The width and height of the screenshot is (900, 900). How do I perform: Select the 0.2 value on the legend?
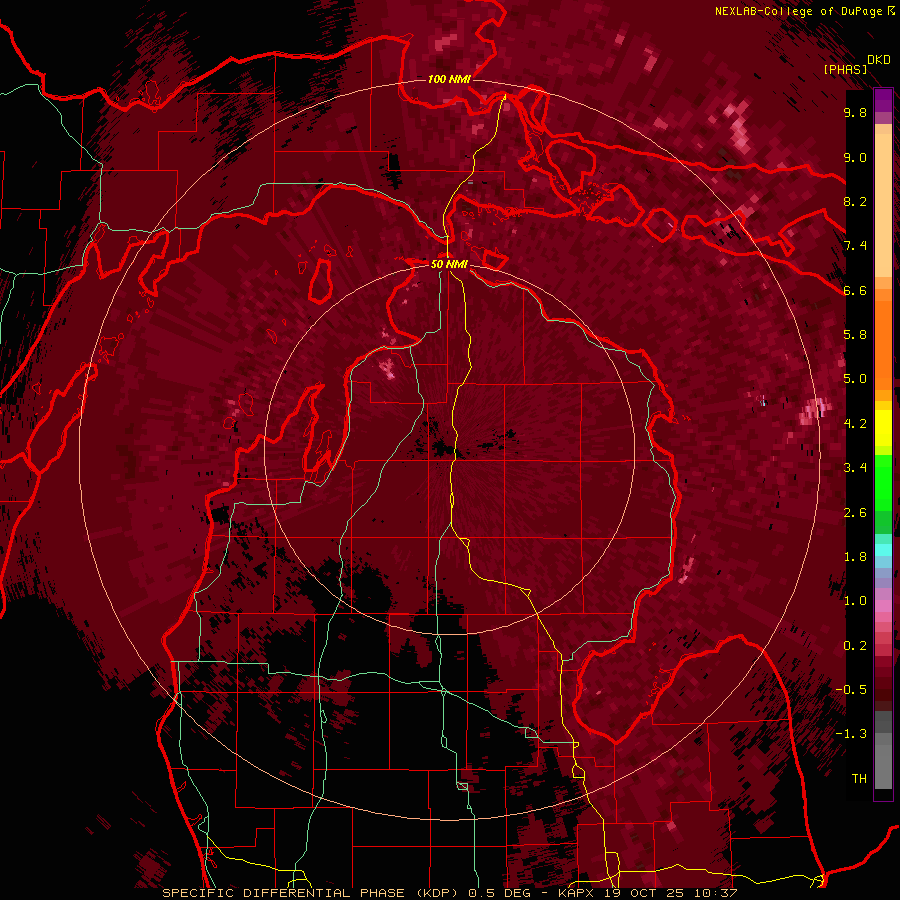click(855, 646)
